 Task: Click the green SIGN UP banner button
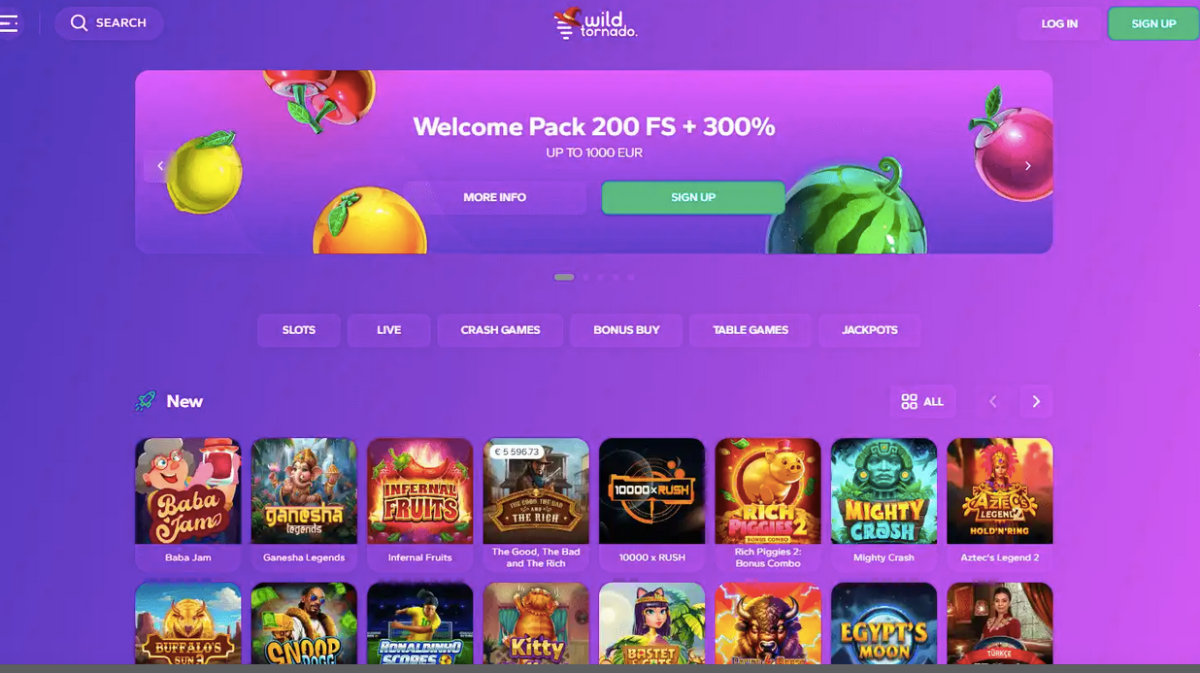coord(693,197)
